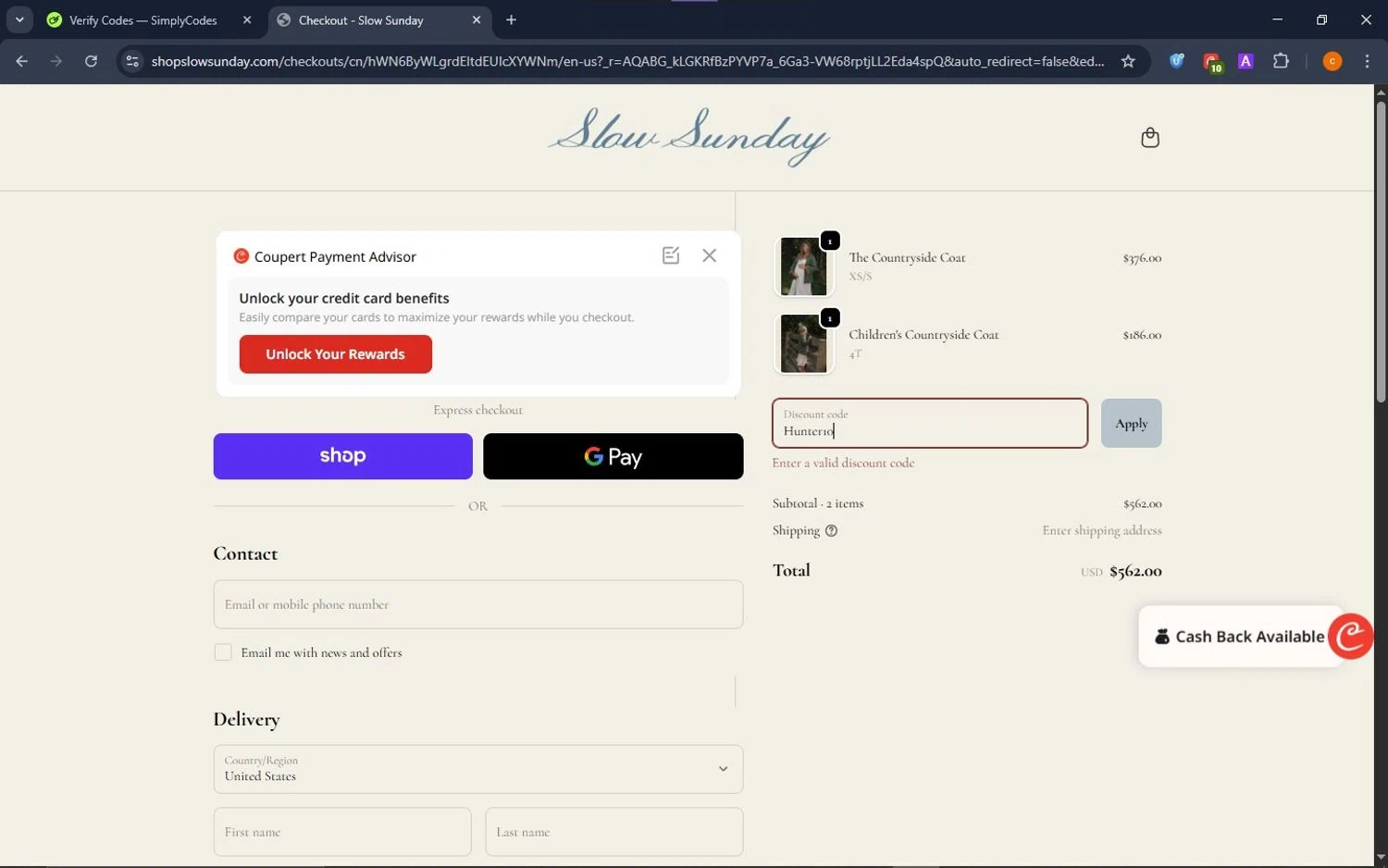Click 'Enter shipping address' text
1388x868 pixels.
[x=1102, y=530]
